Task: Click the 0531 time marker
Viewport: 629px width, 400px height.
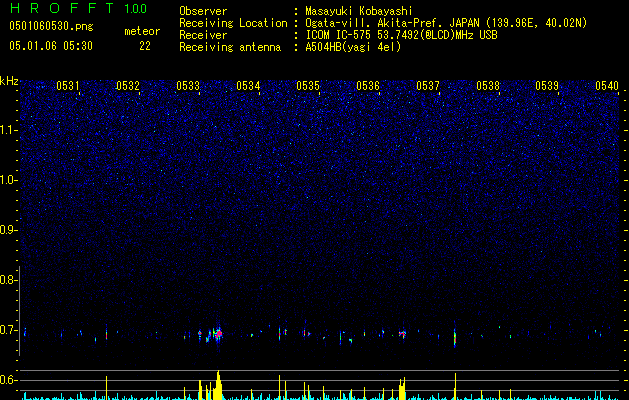Action: click(67, 86)
